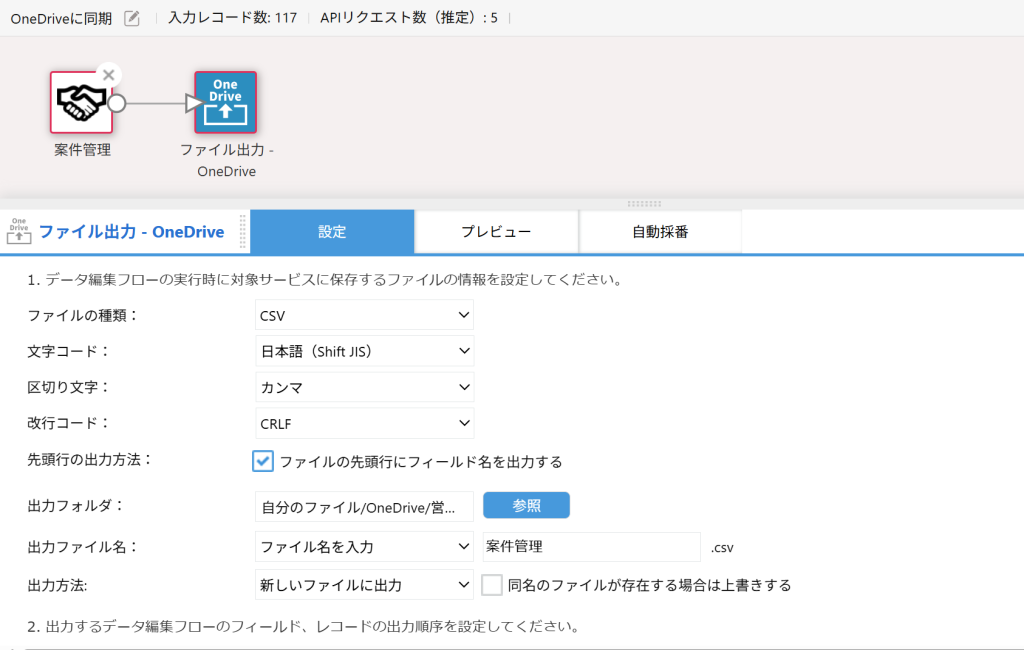Uncheck field name header output checkbox
The image size is (1024, 650).
click(263, 461)
